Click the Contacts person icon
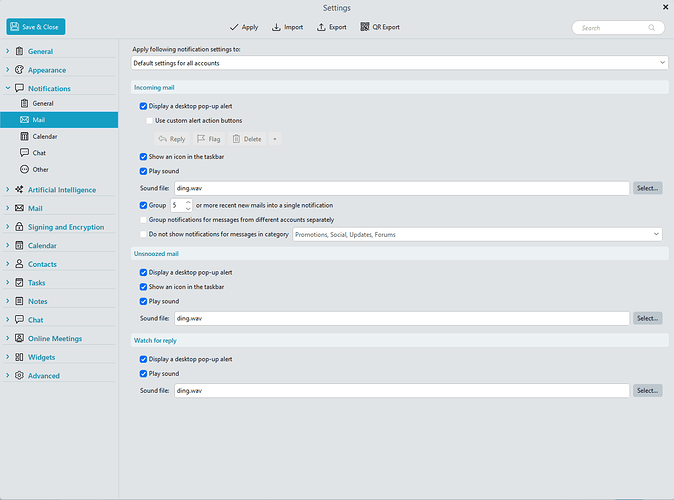 click(x=19, y=264)
